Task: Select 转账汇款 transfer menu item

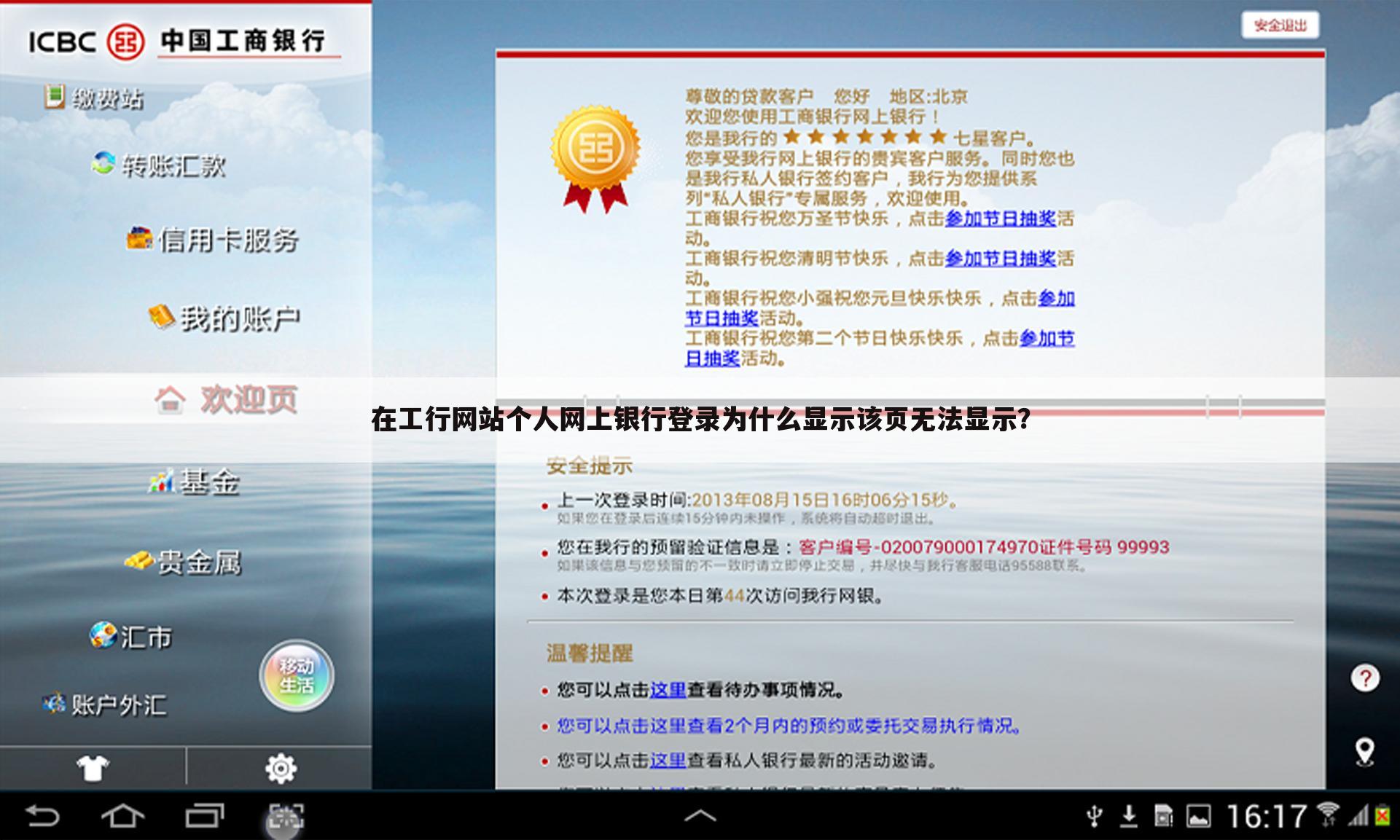Action: pos(159,165)
